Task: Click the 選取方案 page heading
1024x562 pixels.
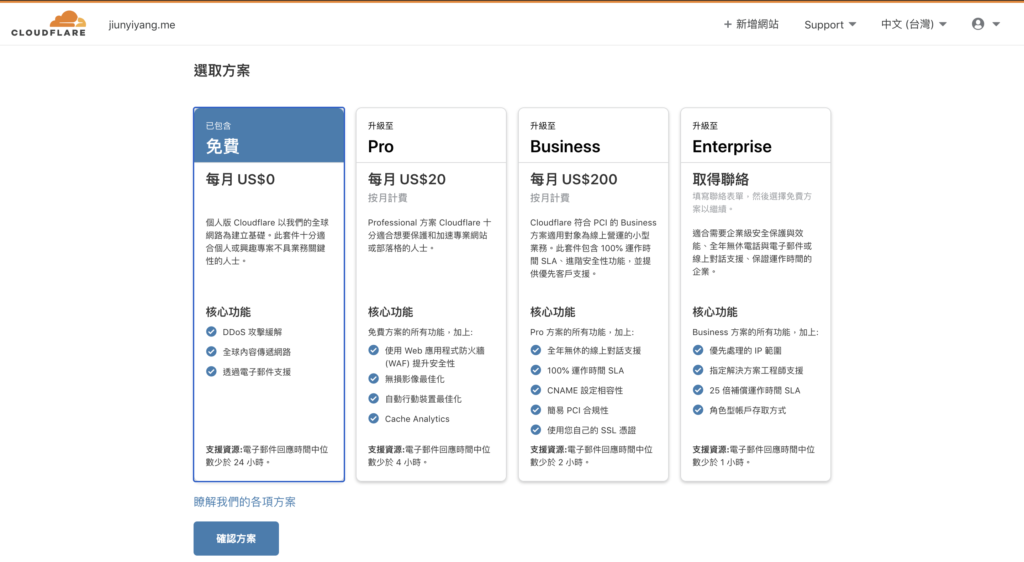Action: (221, 70)
